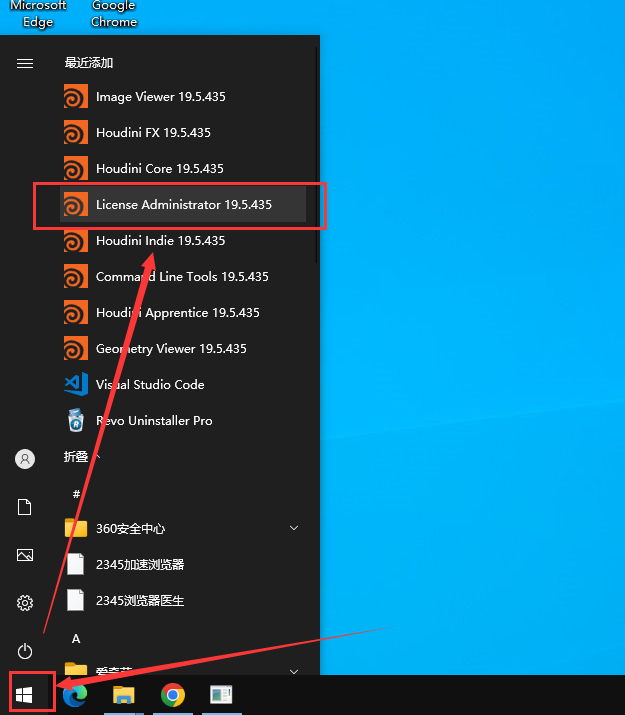This screenshot has width=625, height=715.
Task: Open Houdini Core 19.5.435
Action: point(159,169)
